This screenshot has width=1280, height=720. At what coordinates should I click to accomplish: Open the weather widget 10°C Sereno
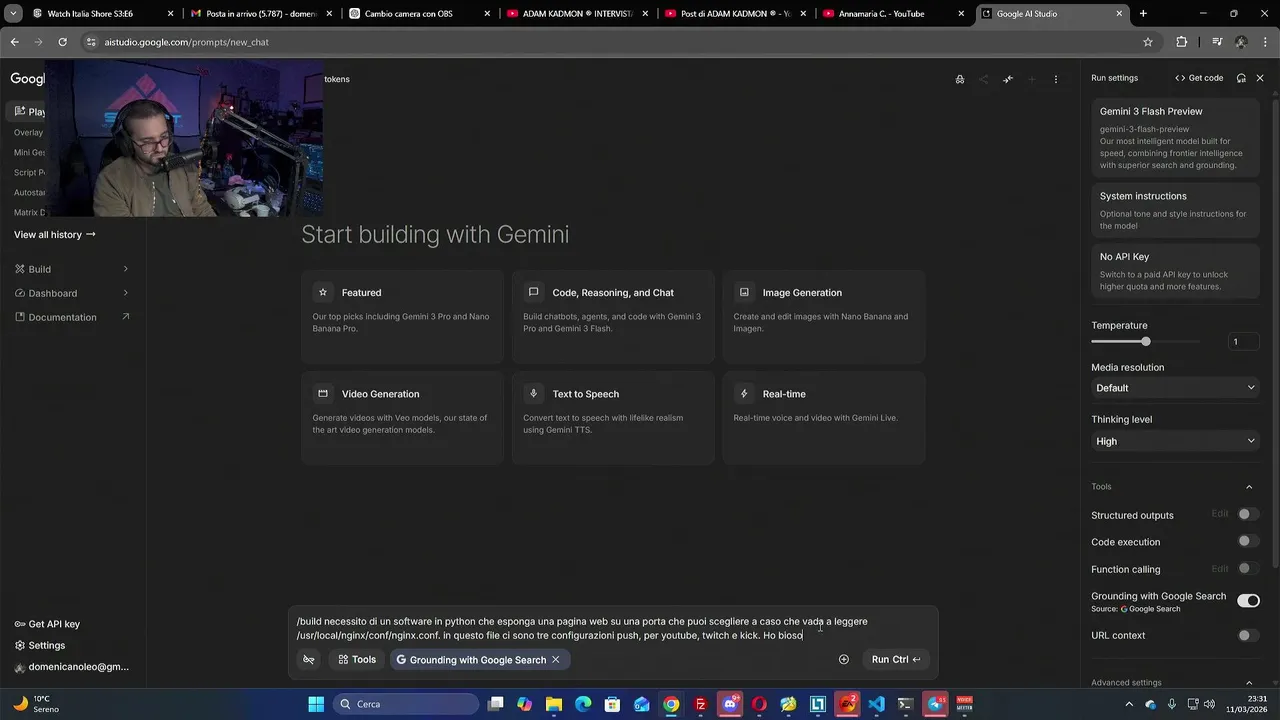[36, 704]
